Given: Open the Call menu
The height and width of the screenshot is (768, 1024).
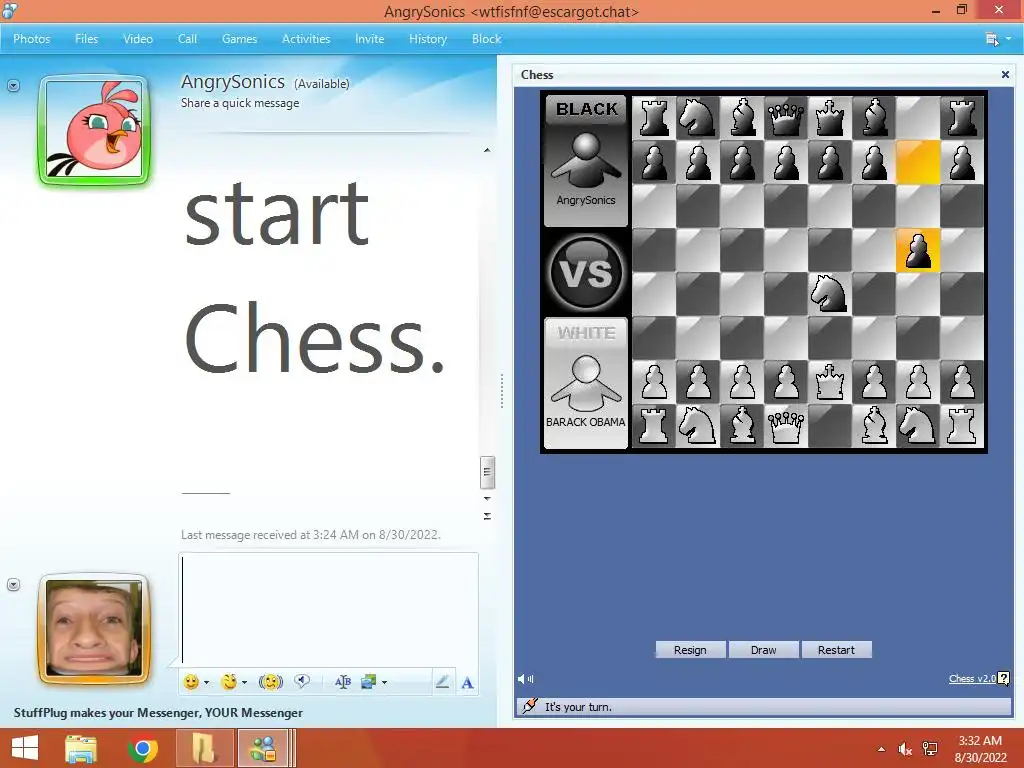Looking at the screenshot, I should [187, 39].
